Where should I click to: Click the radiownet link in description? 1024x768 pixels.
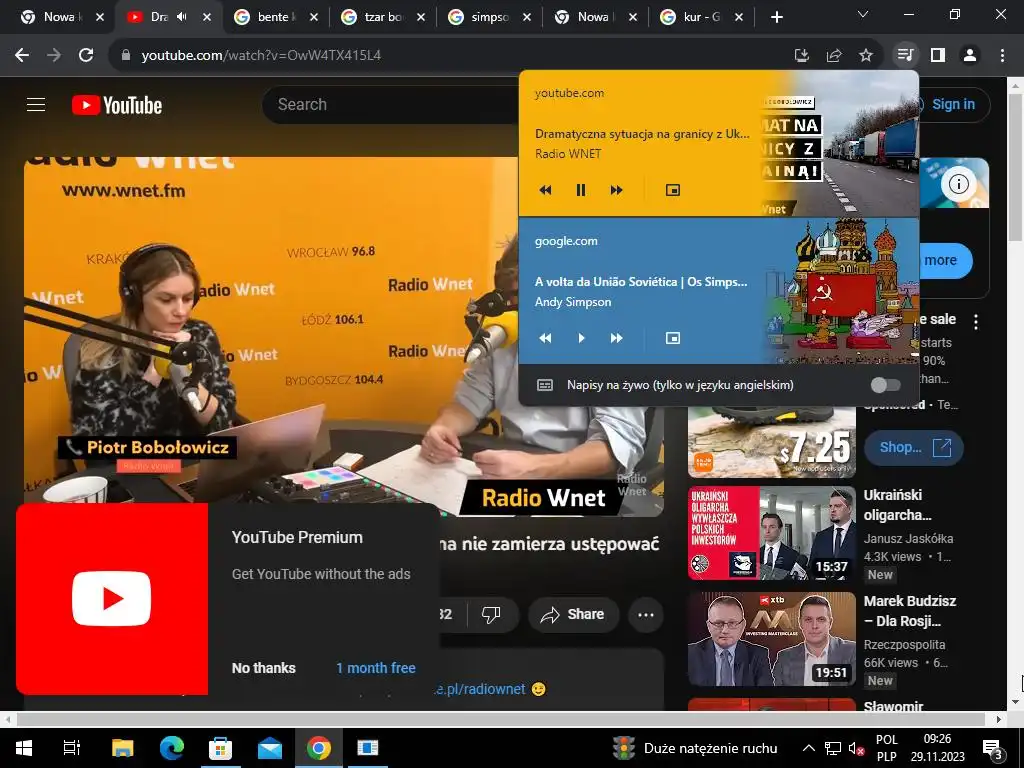pos(480,689)
